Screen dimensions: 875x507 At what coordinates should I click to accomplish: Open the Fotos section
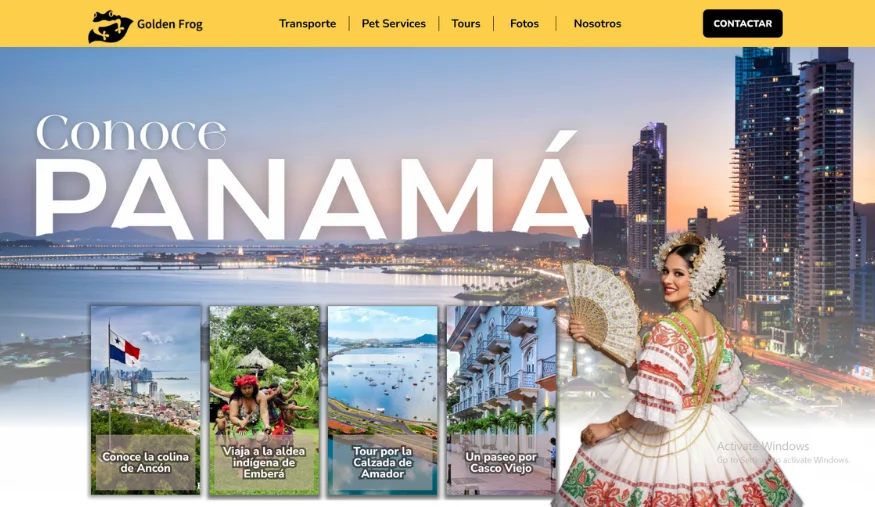coord(525,23)
